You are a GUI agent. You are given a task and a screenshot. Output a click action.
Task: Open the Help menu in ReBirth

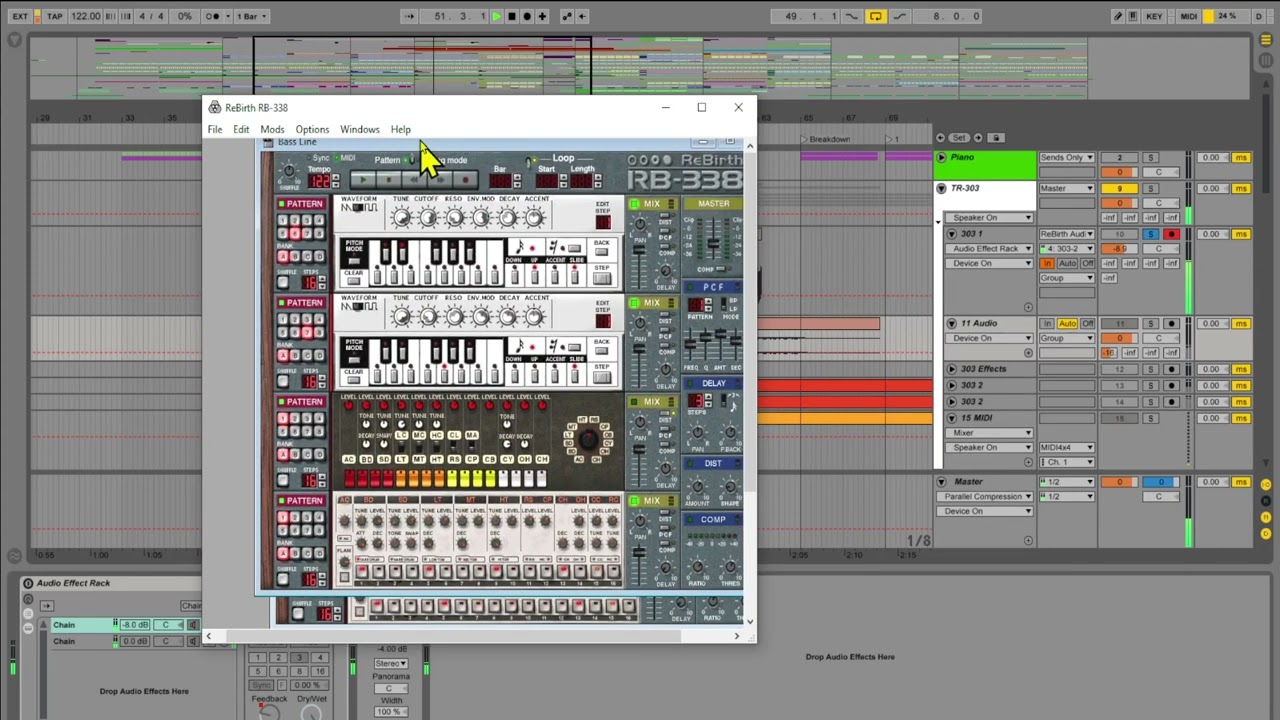400,129
